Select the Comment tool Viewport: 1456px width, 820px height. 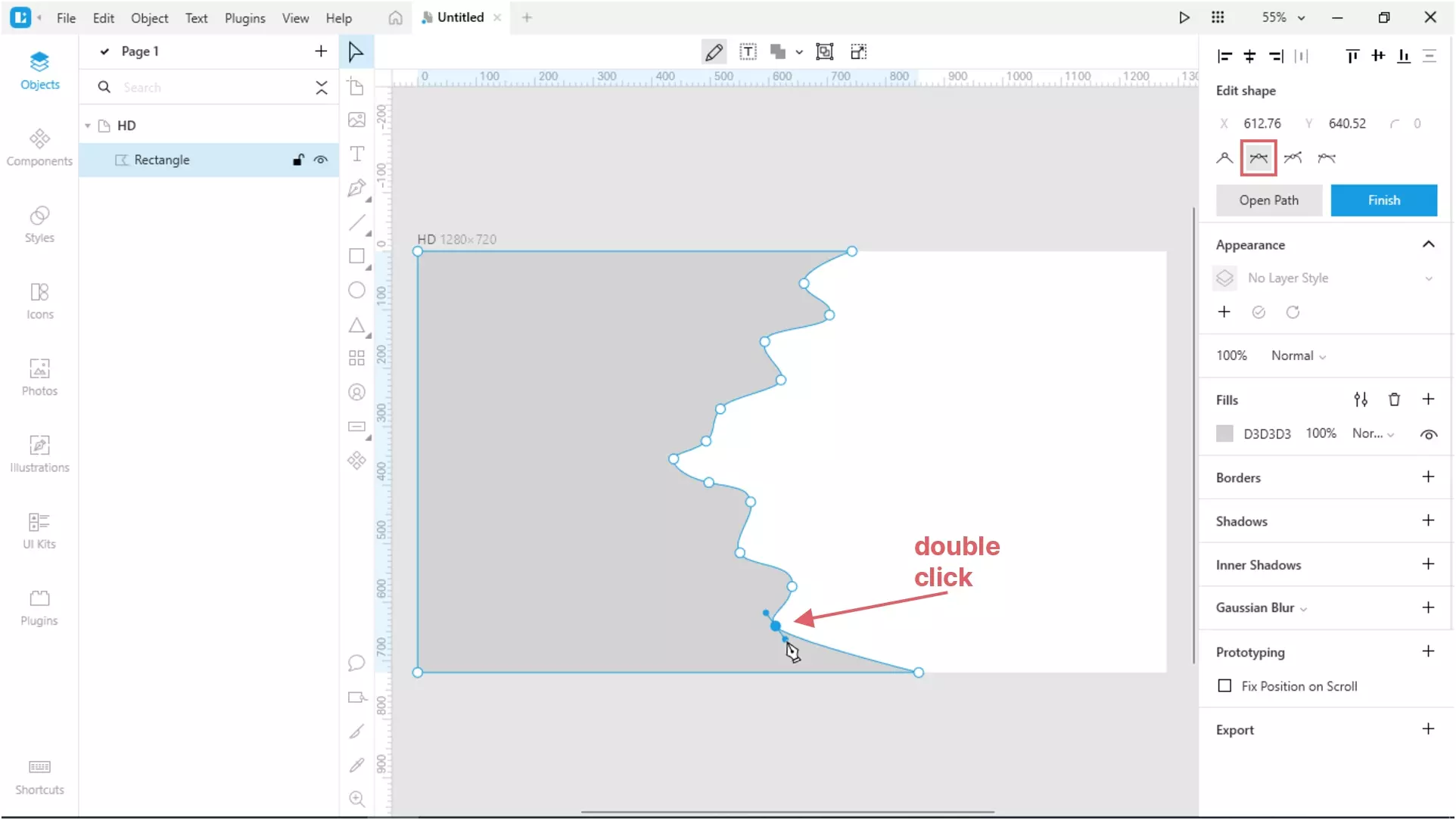(356, 663)
